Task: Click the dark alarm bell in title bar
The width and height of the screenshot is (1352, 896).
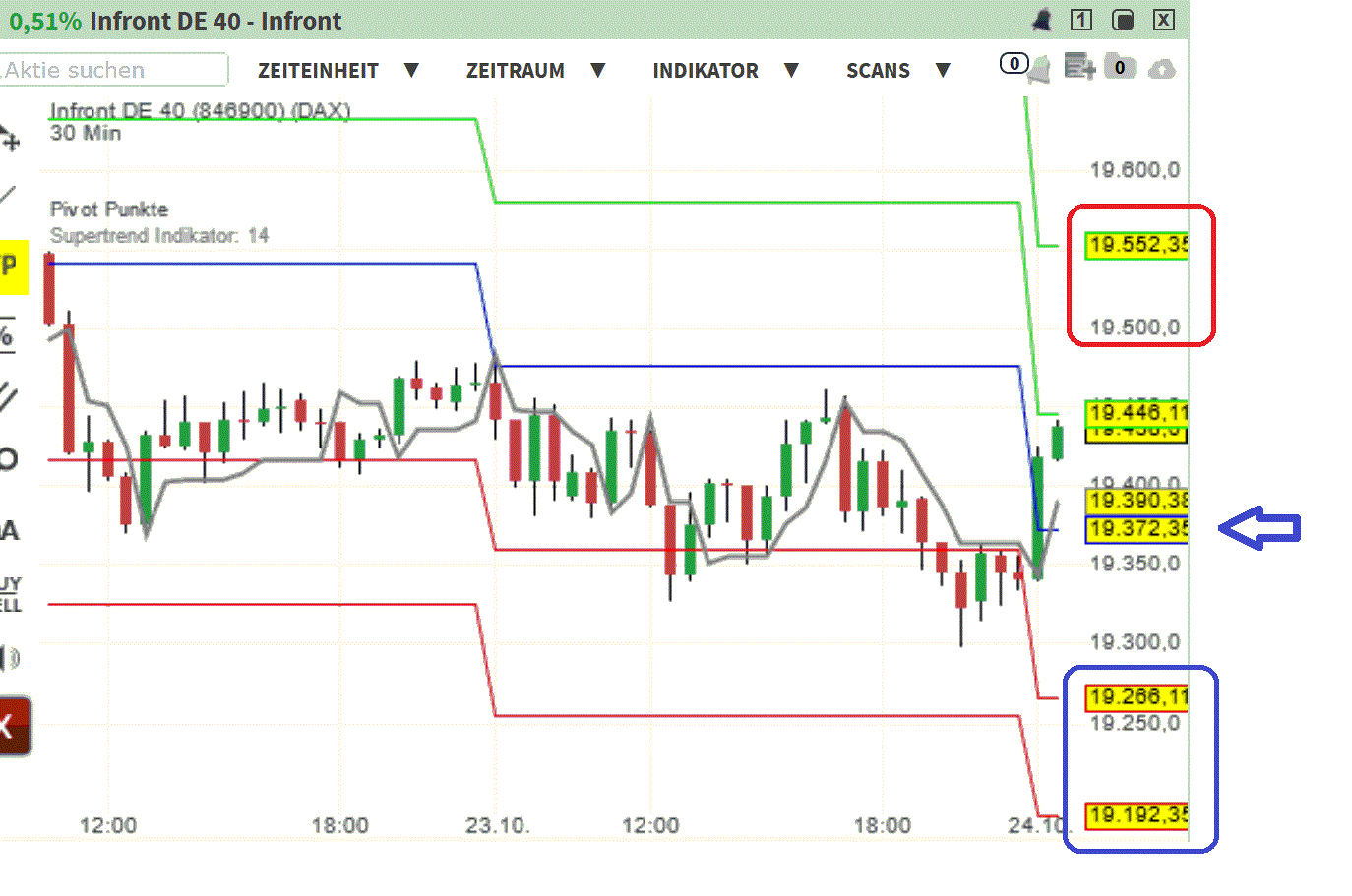Action: pos(1041,20)
